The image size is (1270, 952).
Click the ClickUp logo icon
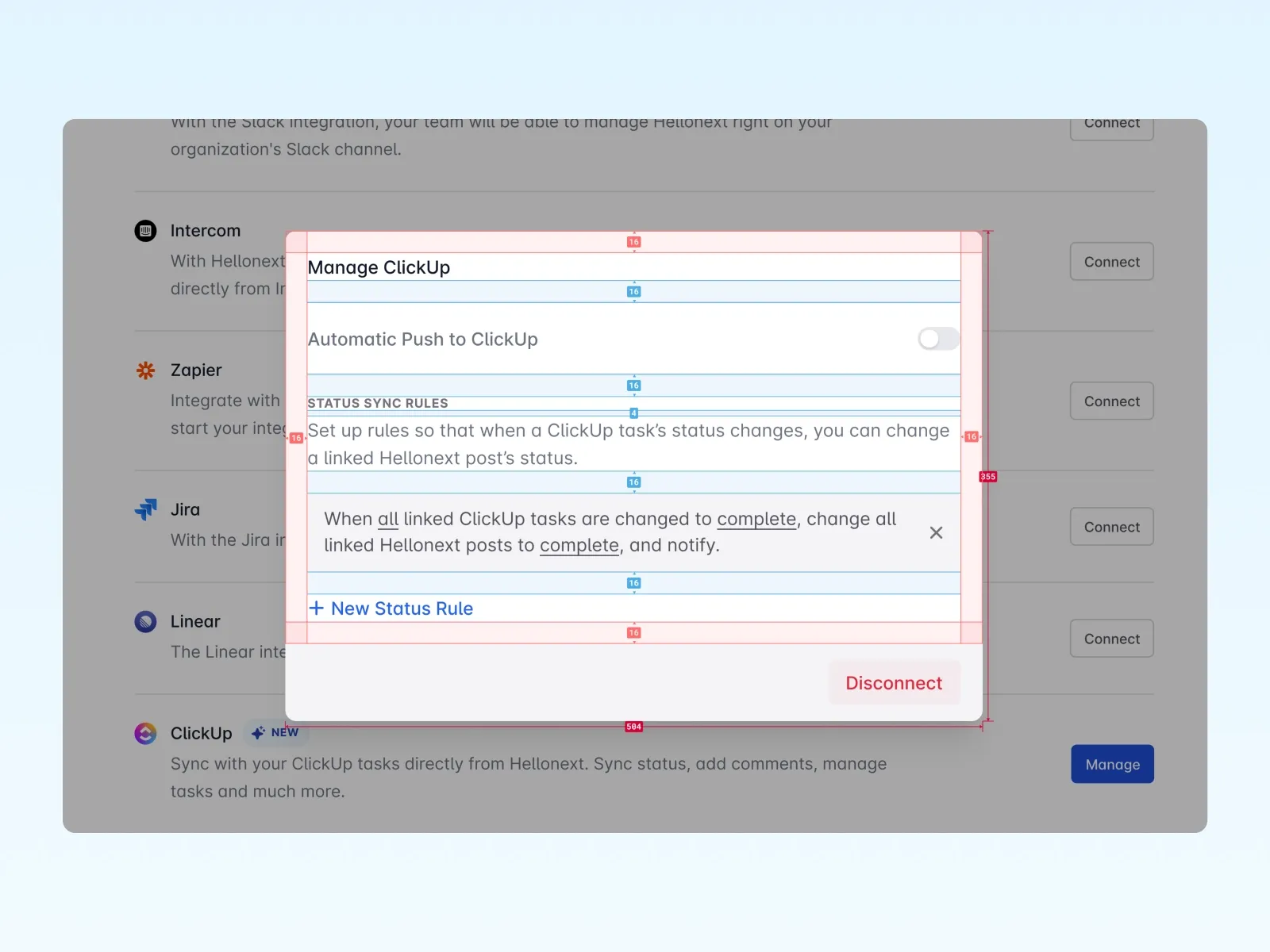tap(145, 733)
